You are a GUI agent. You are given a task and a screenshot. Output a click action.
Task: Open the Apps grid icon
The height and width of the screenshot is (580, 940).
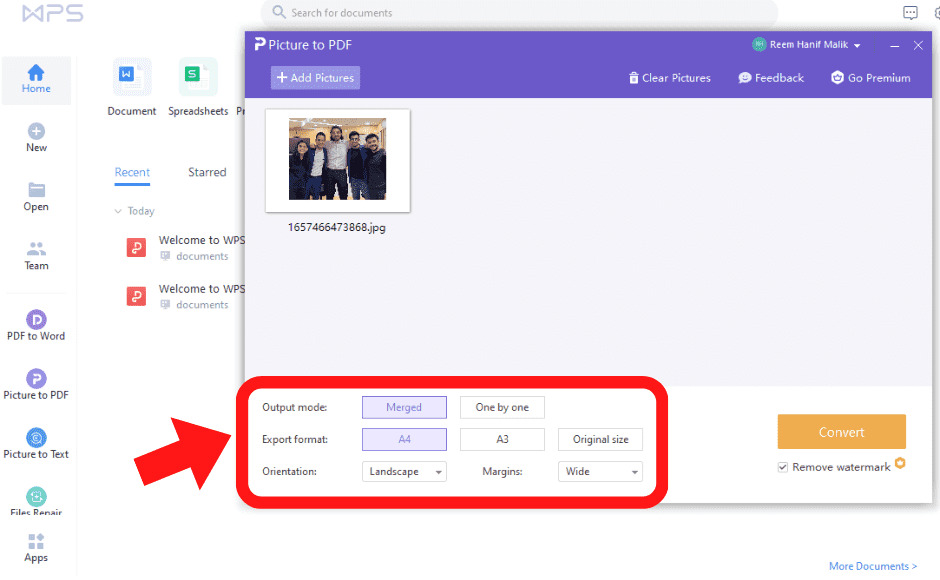36,542
